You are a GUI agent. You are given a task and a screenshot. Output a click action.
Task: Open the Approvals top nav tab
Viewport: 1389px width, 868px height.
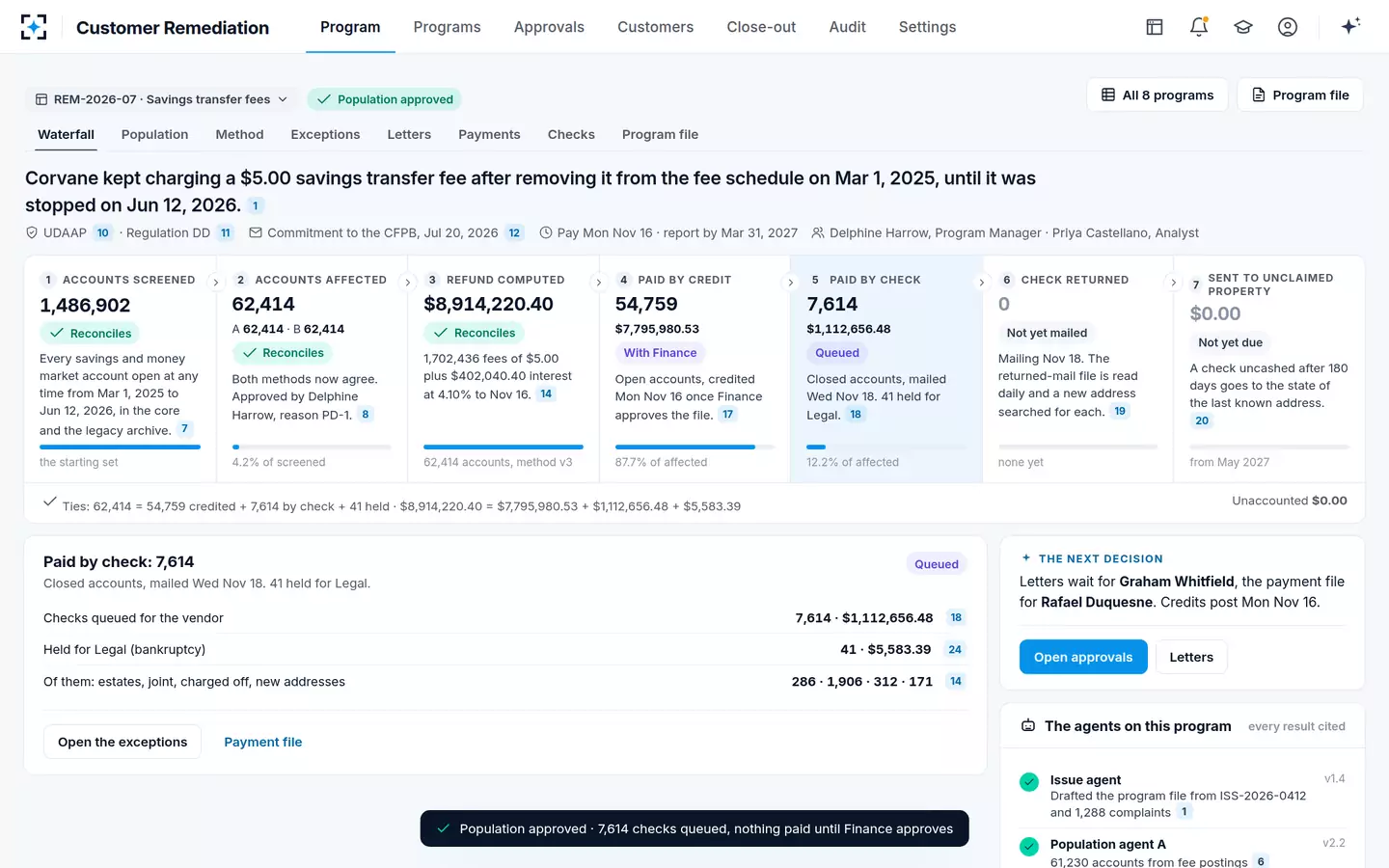(x=549, y=27)
